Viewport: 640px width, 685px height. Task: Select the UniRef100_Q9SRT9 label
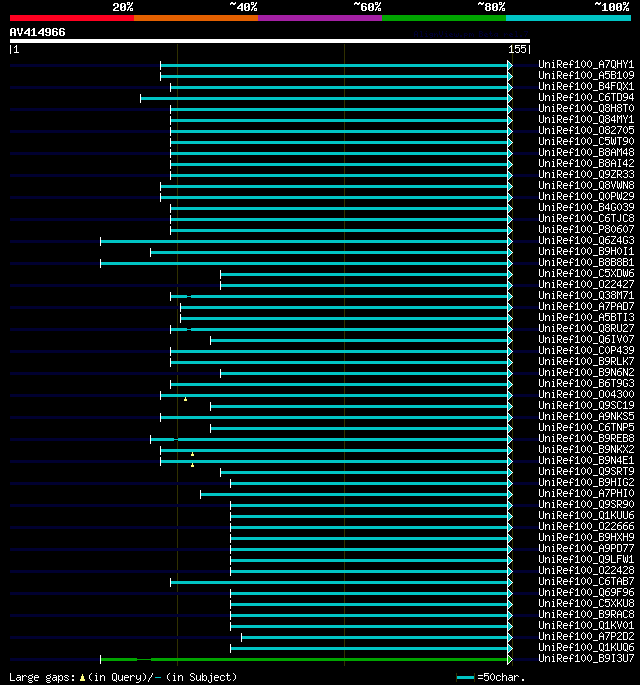(586, 471)
